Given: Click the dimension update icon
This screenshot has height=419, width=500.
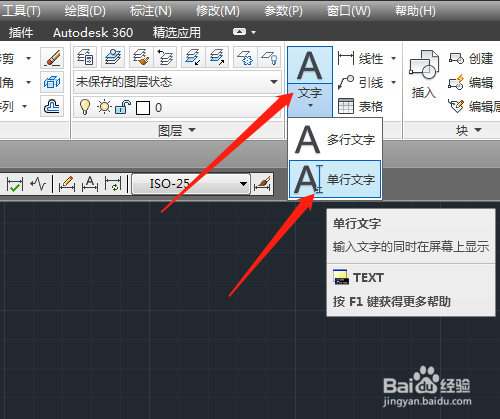Looking at the screenshot, I should click(113, 184).
